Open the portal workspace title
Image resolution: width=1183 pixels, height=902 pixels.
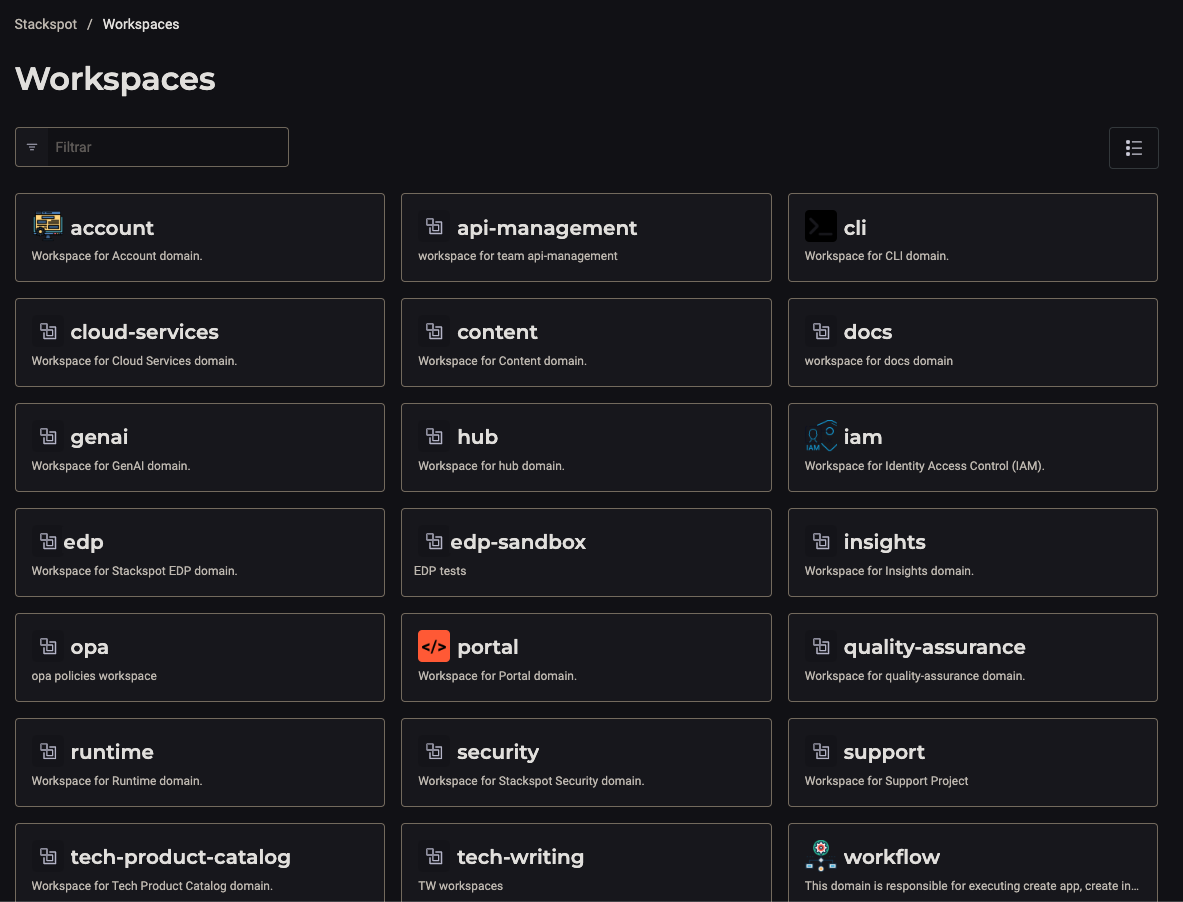coord(487,647)
